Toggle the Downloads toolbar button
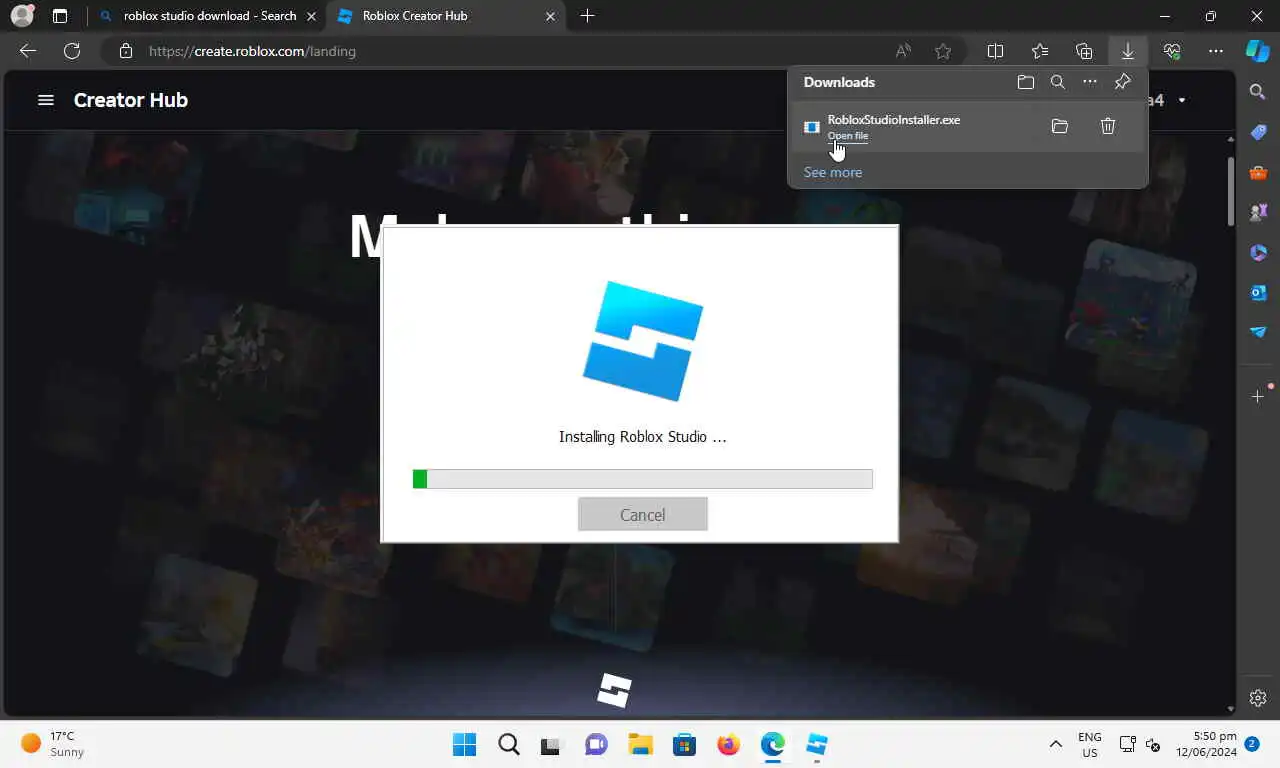This screenshot has width=1280, height=768. 1128,51
